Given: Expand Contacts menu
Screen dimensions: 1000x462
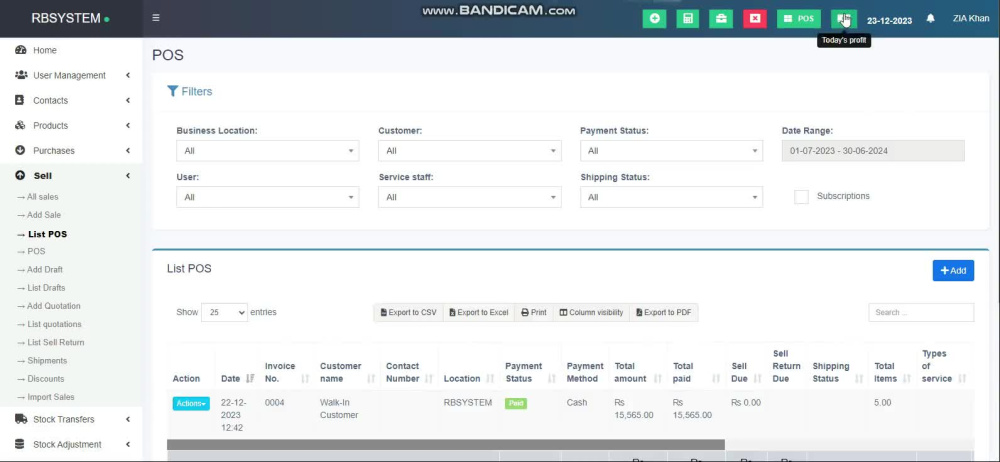Looking at the screenshot, I should click(x=71, y=100).
